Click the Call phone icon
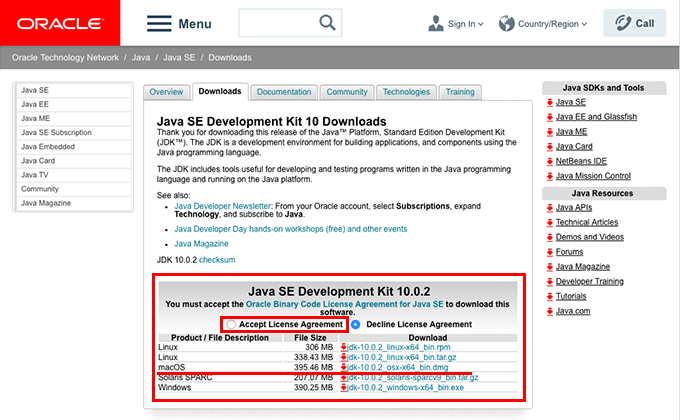 623,23
